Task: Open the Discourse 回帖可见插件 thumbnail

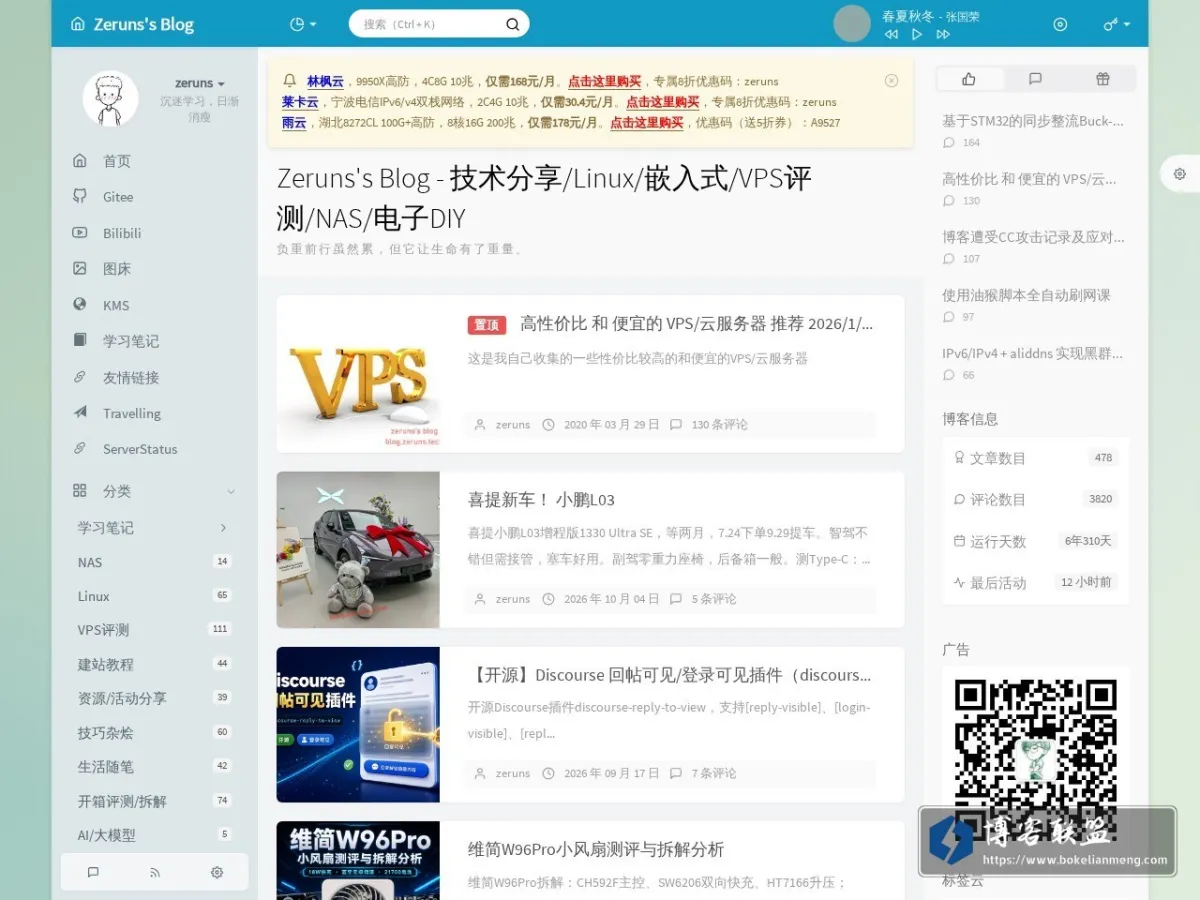Action: pyautogui.click(x=358, y=725)
